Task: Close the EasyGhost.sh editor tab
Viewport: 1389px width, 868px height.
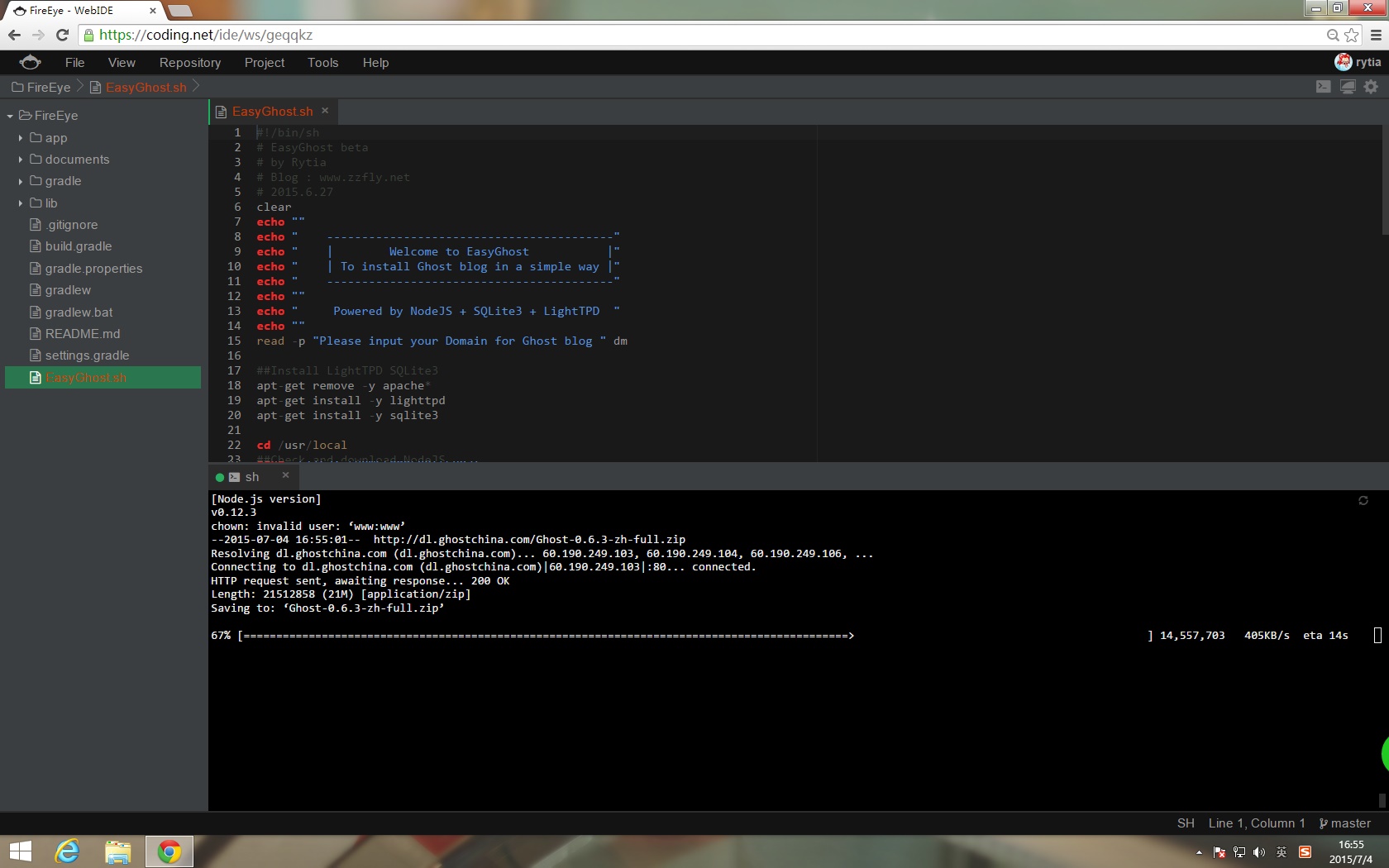Action: click(x=325, y=111)
